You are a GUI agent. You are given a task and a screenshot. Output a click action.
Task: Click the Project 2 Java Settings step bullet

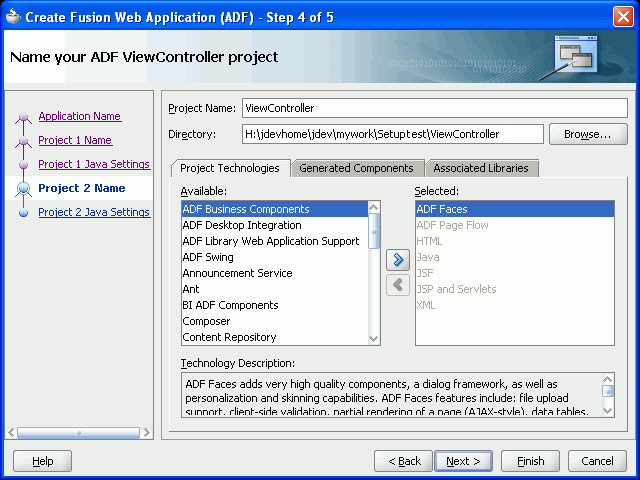tap(24, 213)
